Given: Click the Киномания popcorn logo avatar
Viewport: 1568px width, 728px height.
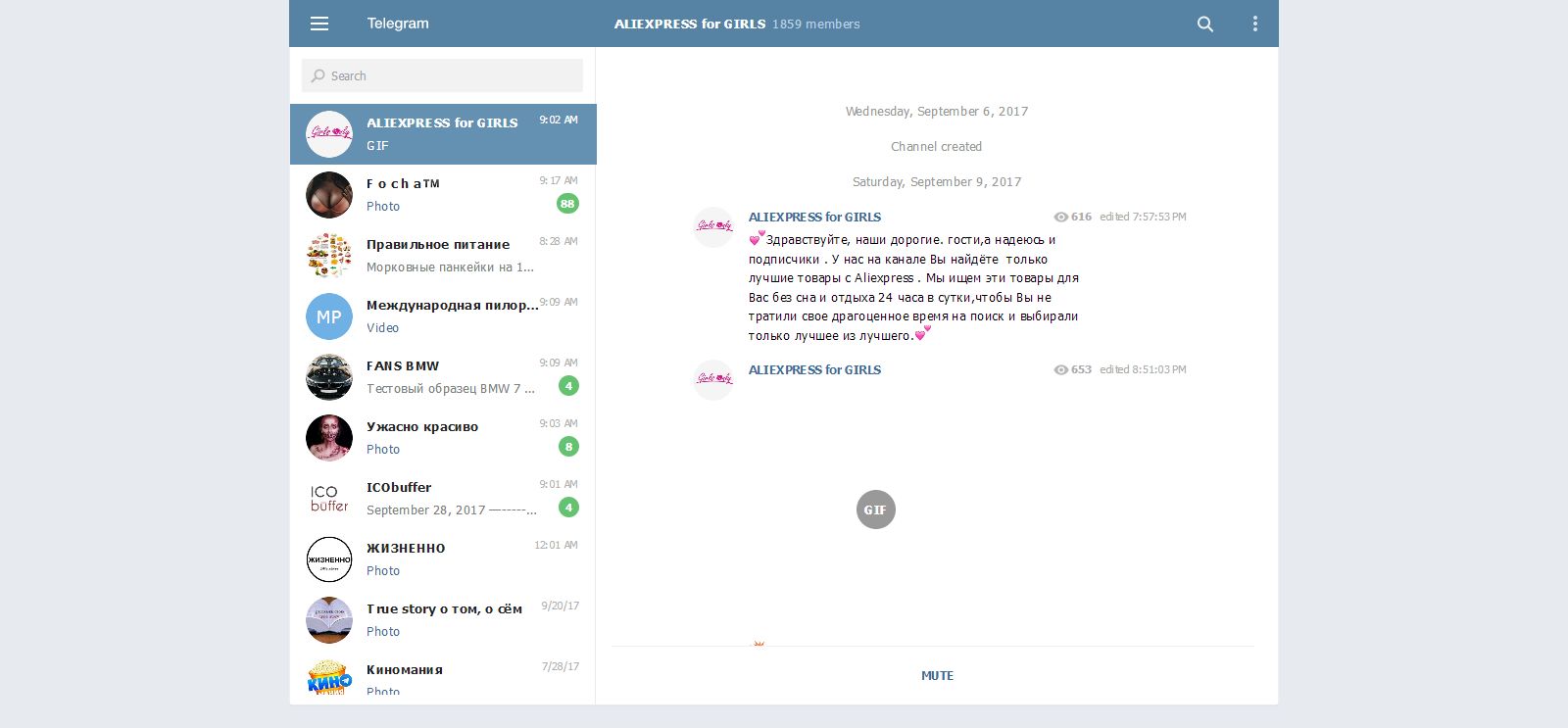Looking at the screenshot, I should click(329, 678).
